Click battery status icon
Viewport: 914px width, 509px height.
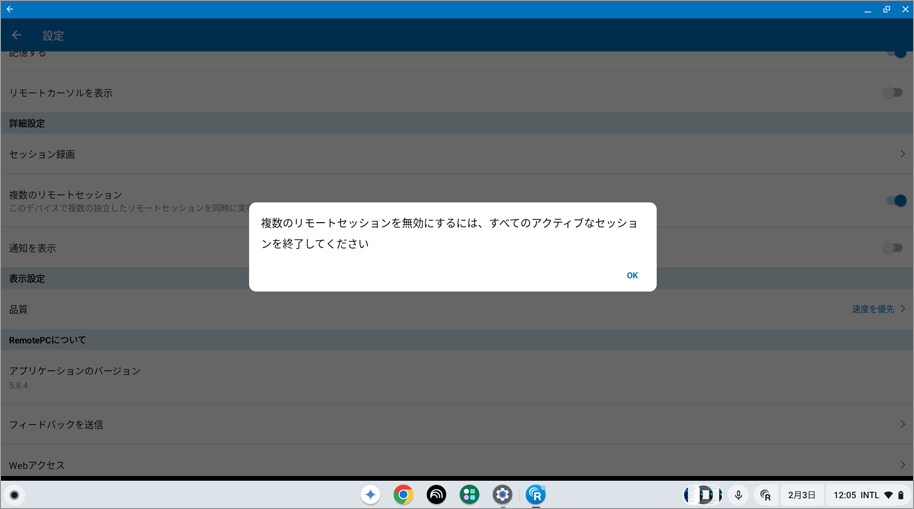coord(901,495)
